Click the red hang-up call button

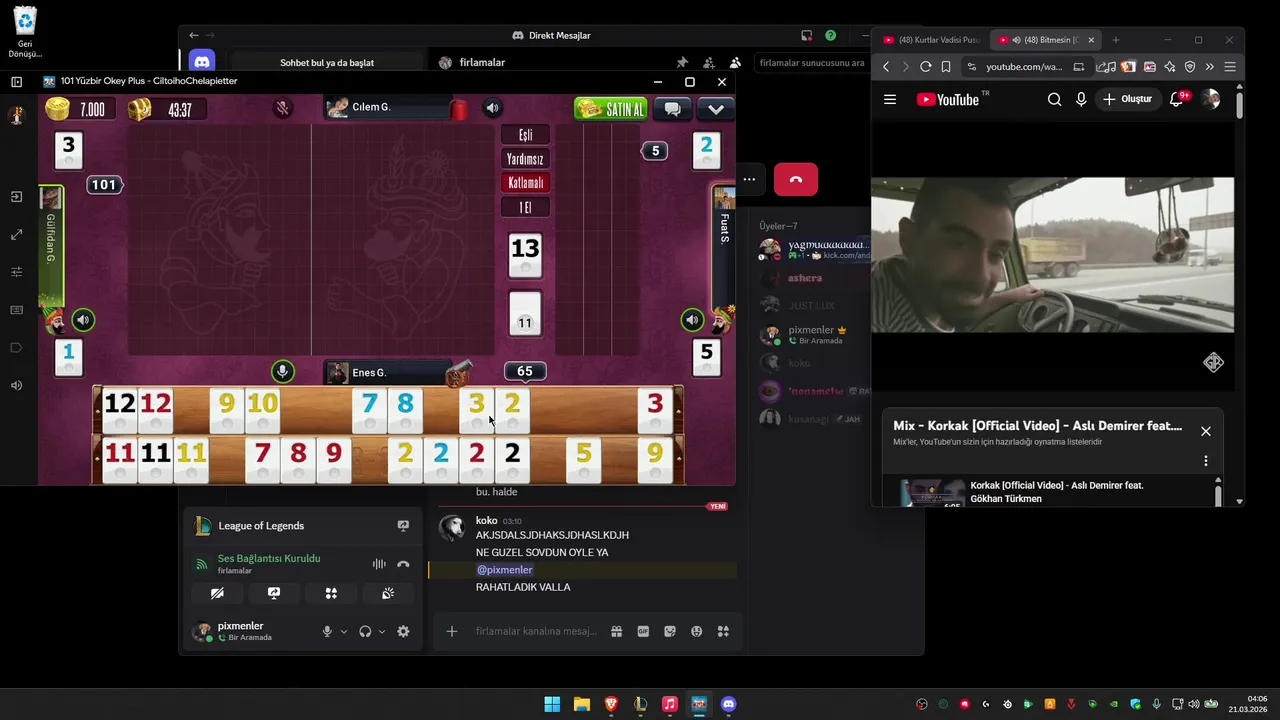pyautogui.click(x=796, y=180)
